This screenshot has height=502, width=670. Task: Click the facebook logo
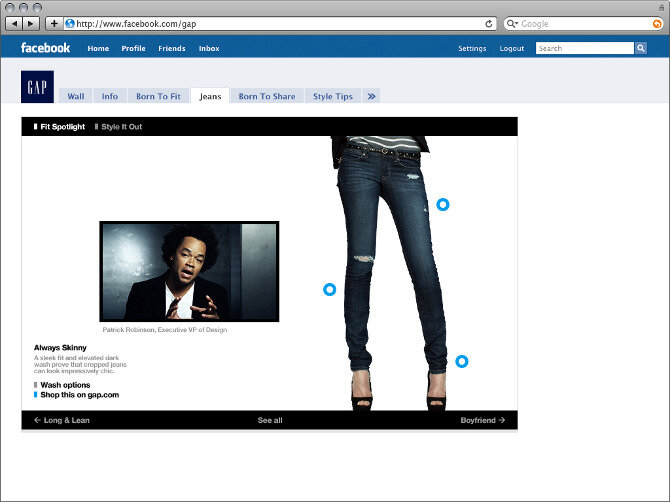pyautogui.click(x=45, y=47)
